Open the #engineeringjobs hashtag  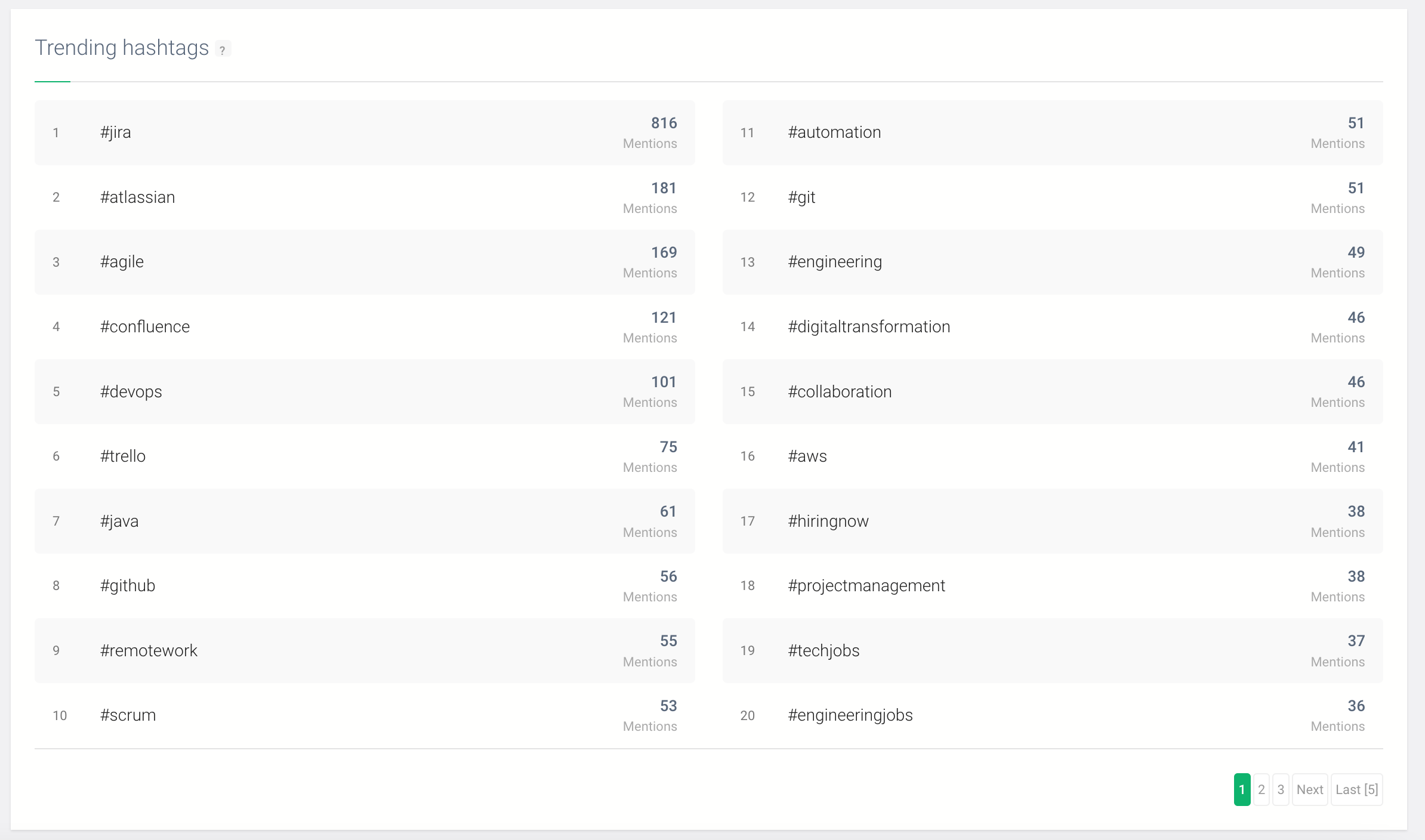click(850, 715)
